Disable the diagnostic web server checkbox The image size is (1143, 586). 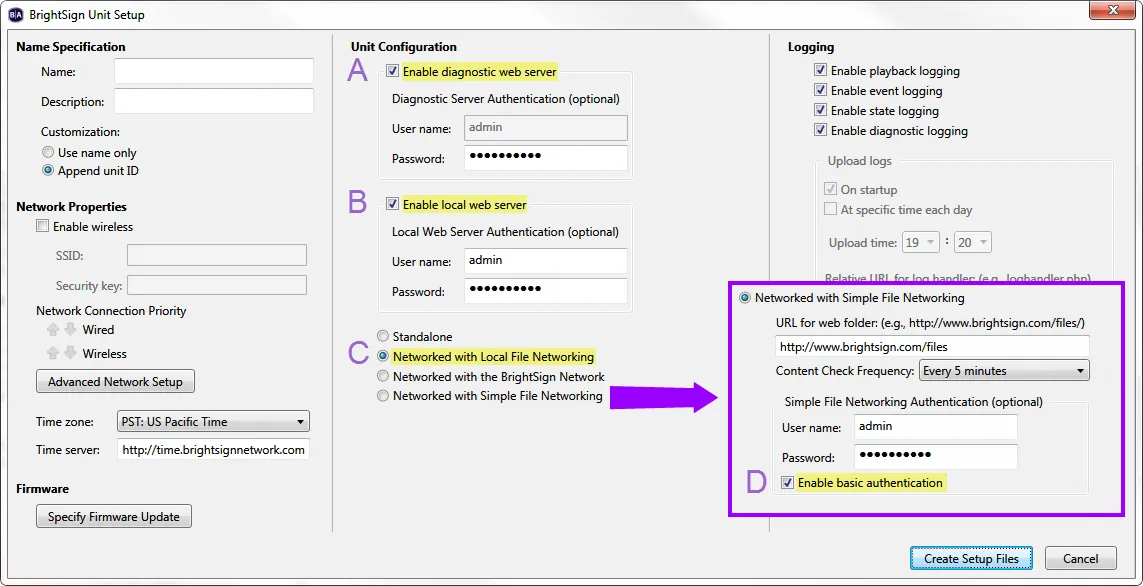[393, 71]
